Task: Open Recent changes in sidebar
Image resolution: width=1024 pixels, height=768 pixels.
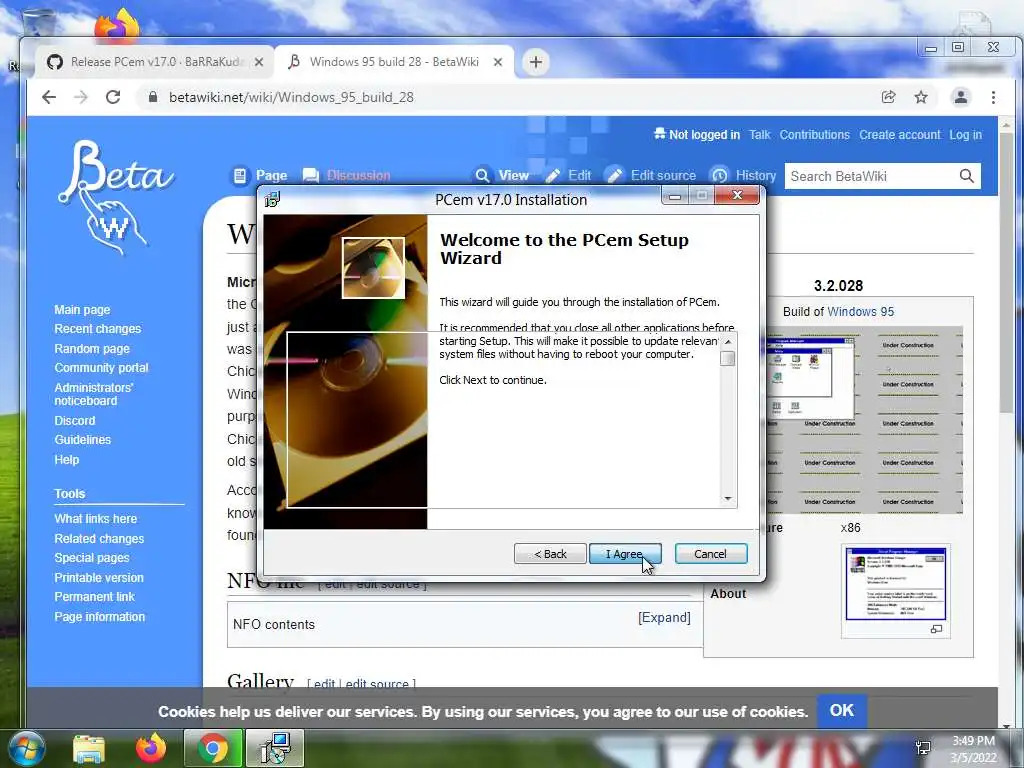Action: click(x=97, y=328)
